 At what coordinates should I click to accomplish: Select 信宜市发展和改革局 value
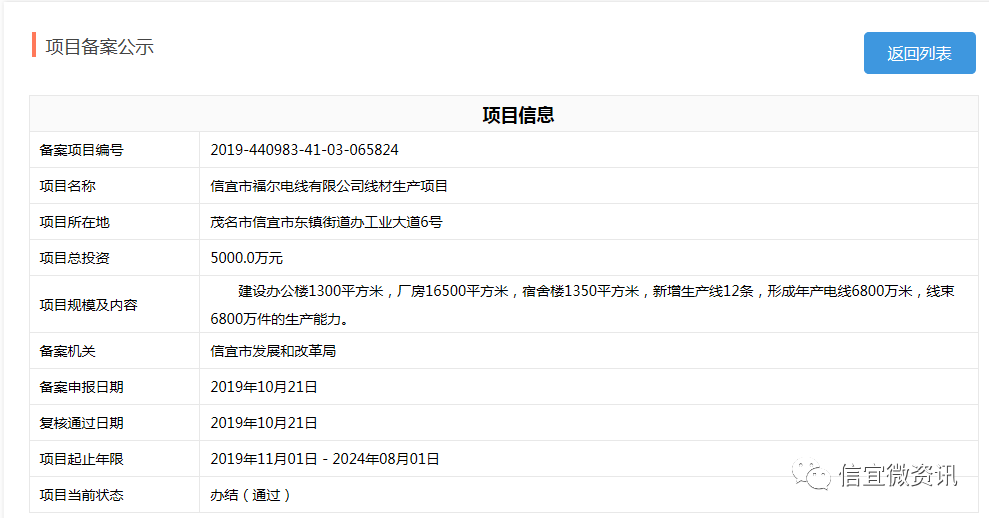pos(273,351)
